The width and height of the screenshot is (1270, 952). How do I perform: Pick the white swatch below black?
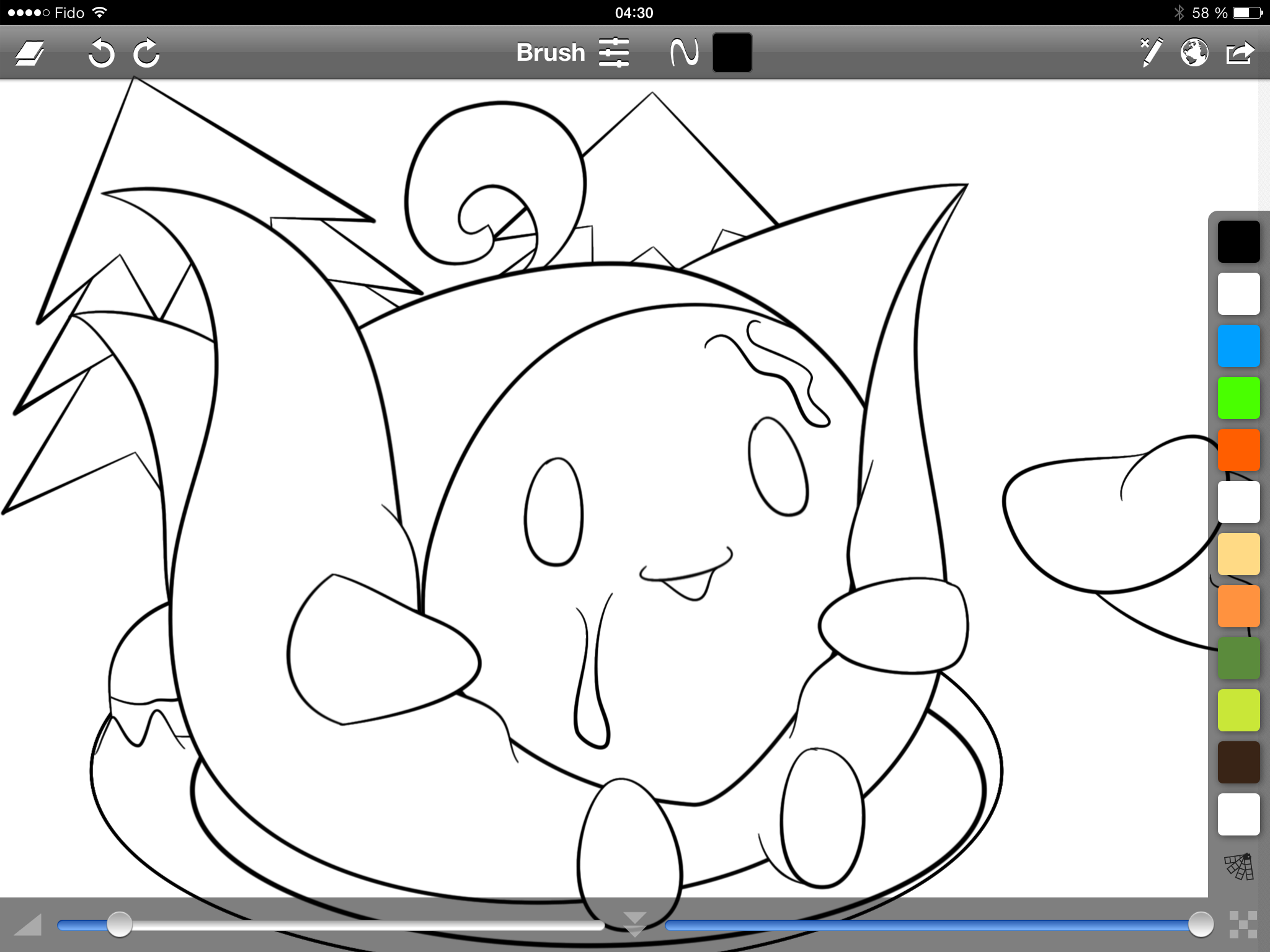pos(1239,294)
